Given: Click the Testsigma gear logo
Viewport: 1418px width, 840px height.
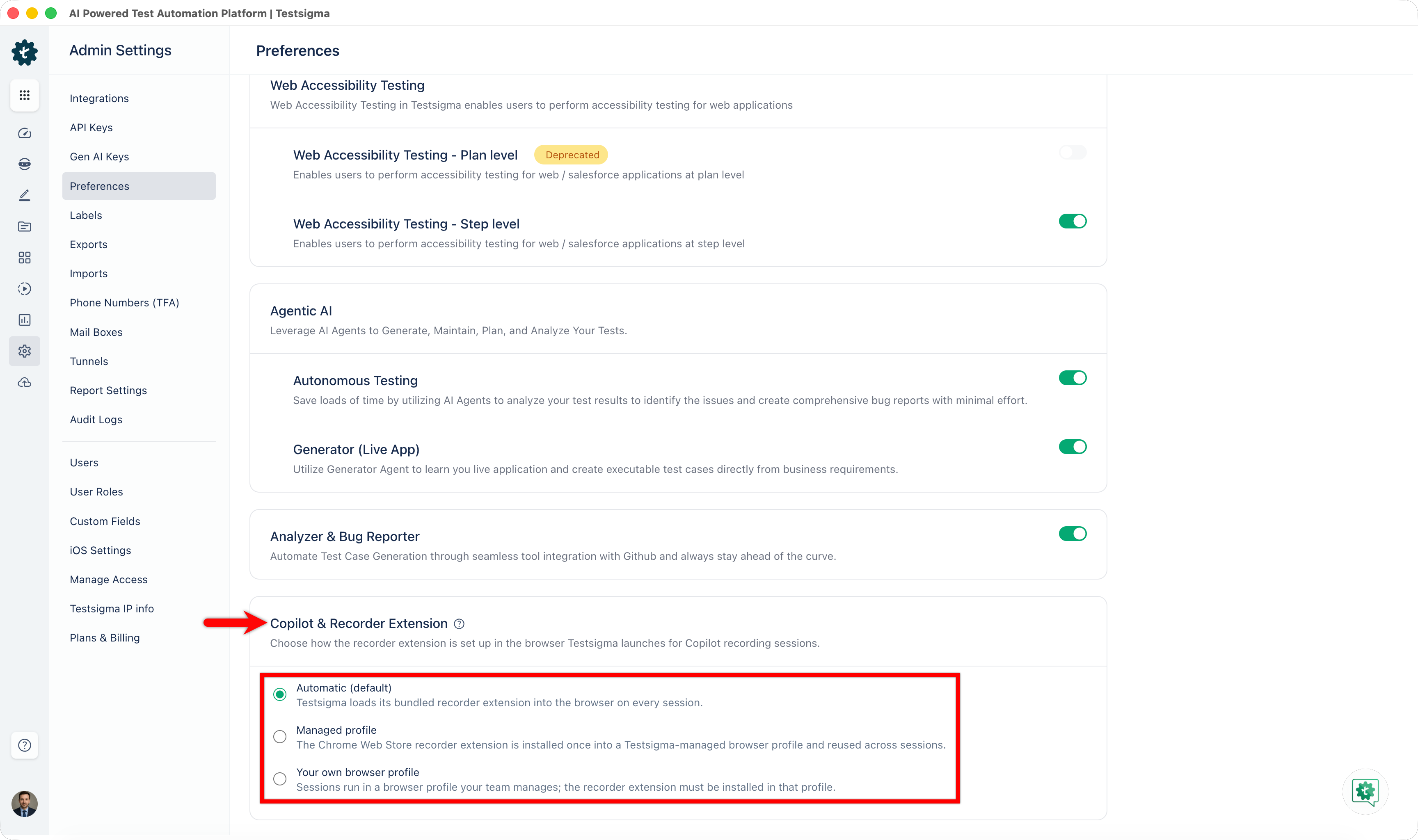Looking at the screenshot, I should [x=24, y=52].
